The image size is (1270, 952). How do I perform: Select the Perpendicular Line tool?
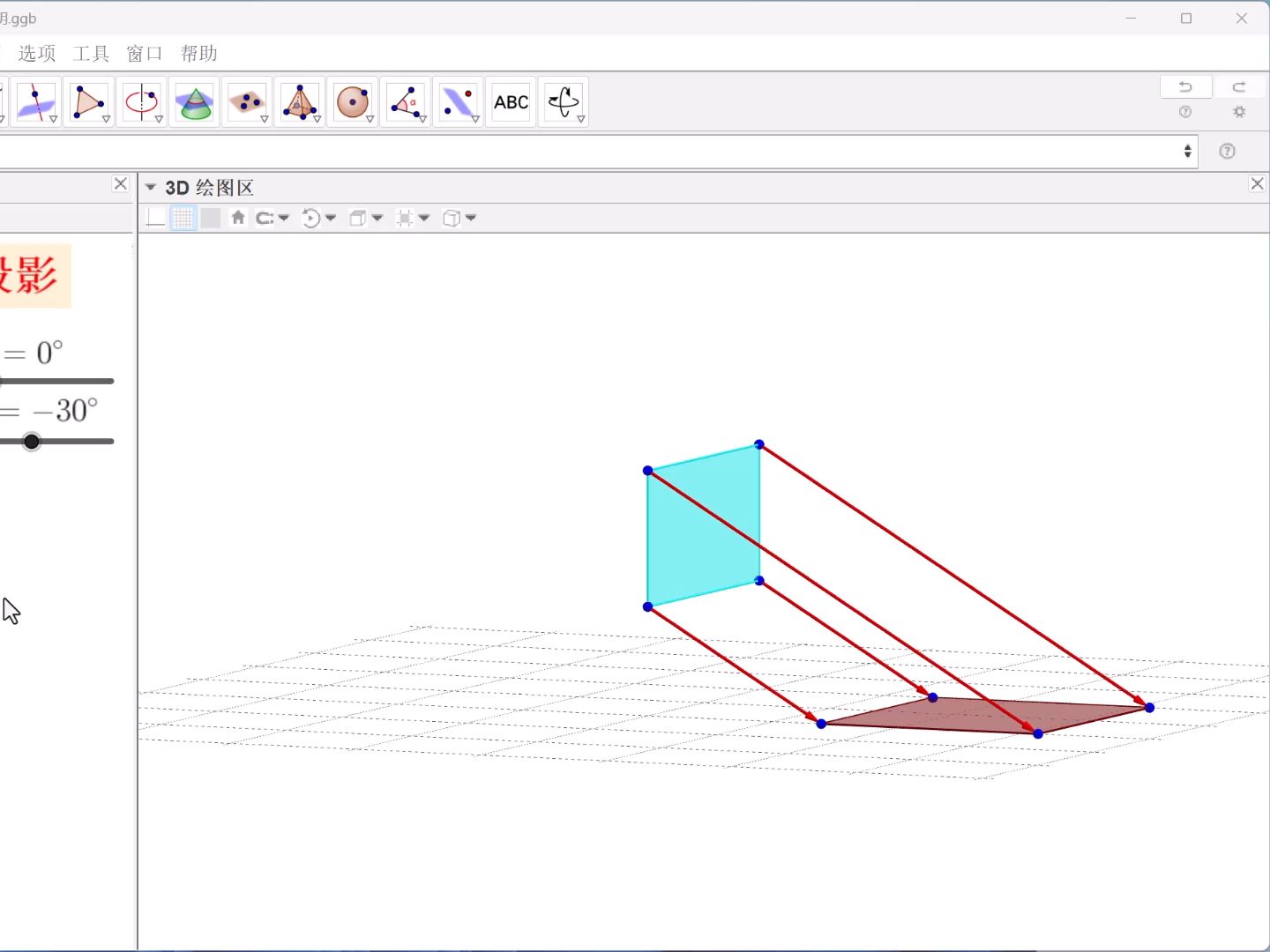pos(35,102)
